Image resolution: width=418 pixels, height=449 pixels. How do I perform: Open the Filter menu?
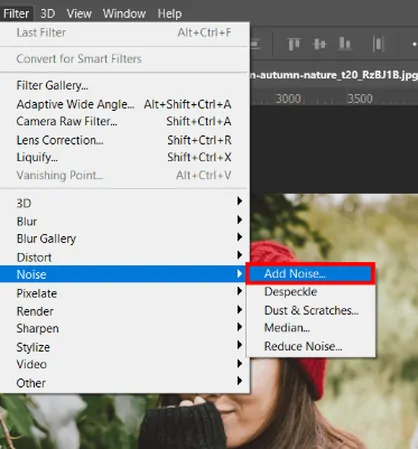17,14
